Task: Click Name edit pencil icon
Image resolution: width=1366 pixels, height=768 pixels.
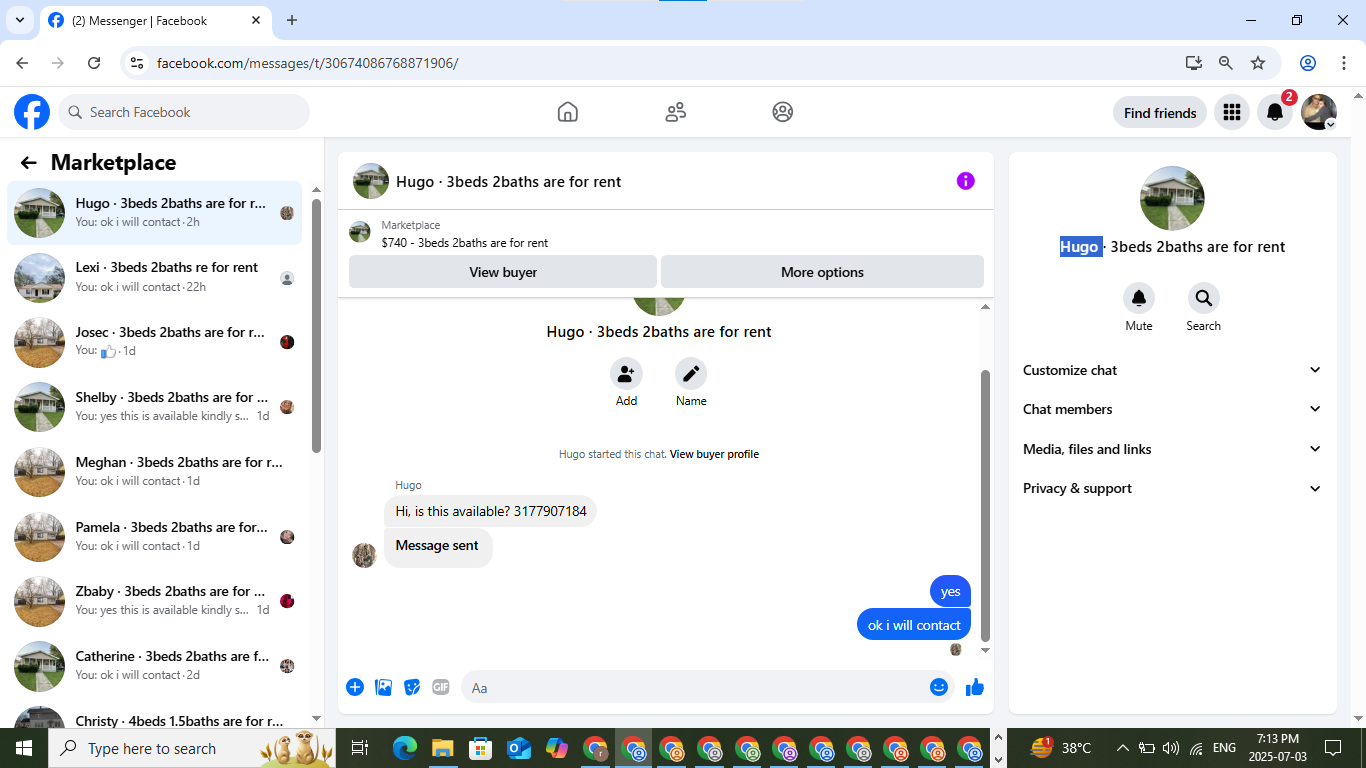Action: (x=691, y=374)
